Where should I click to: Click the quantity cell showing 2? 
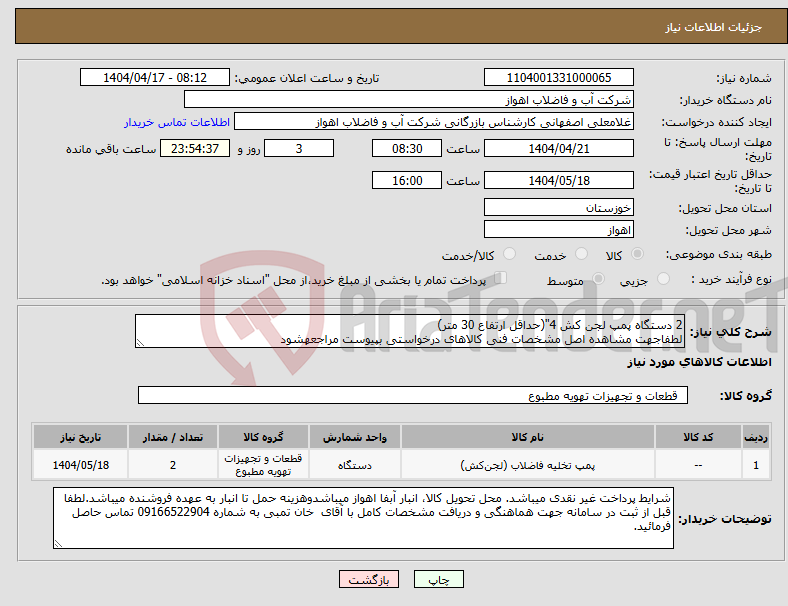point(173,465)
